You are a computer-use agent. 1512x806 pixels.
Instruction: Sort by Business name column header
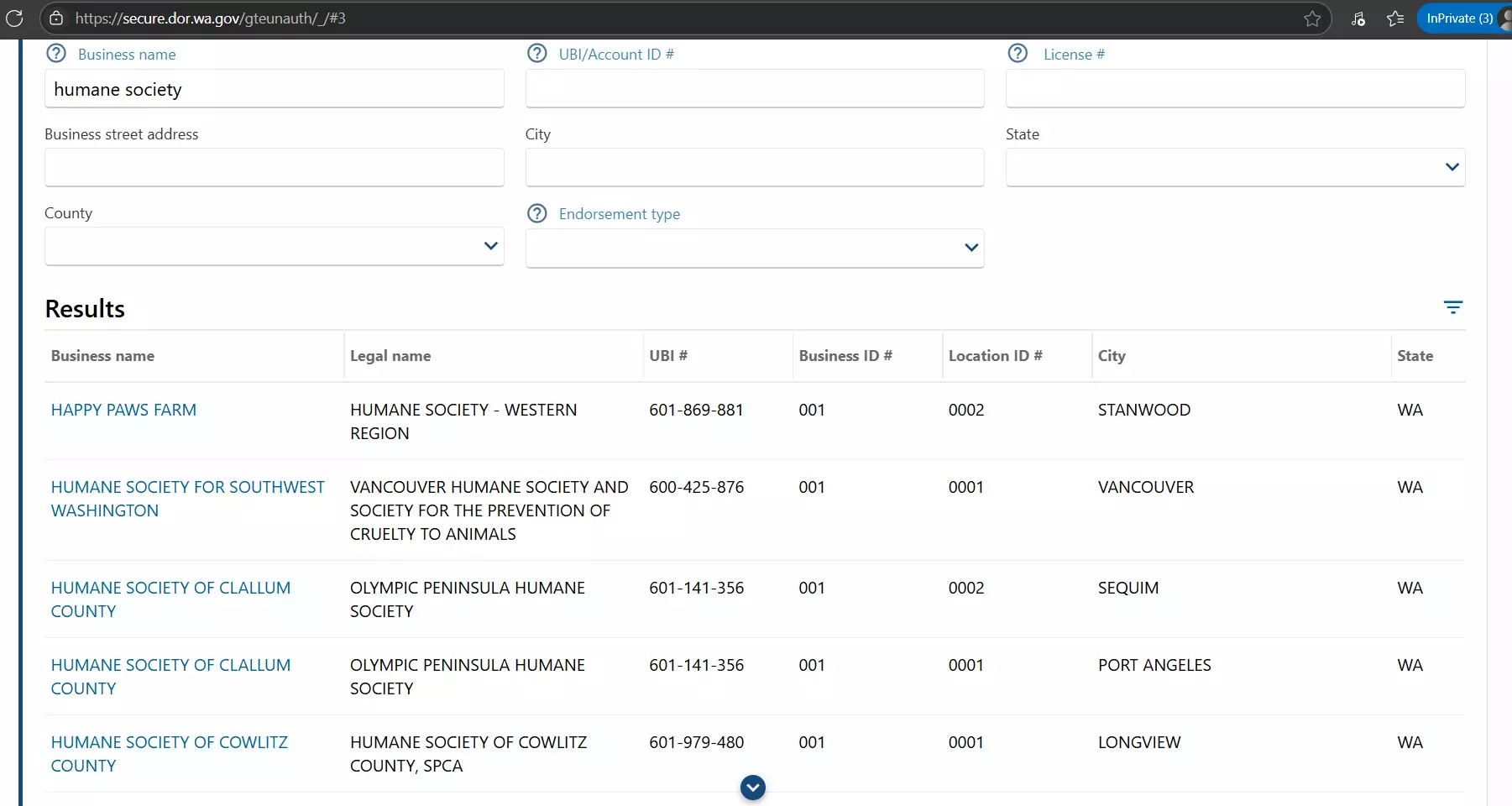point(102,356)
